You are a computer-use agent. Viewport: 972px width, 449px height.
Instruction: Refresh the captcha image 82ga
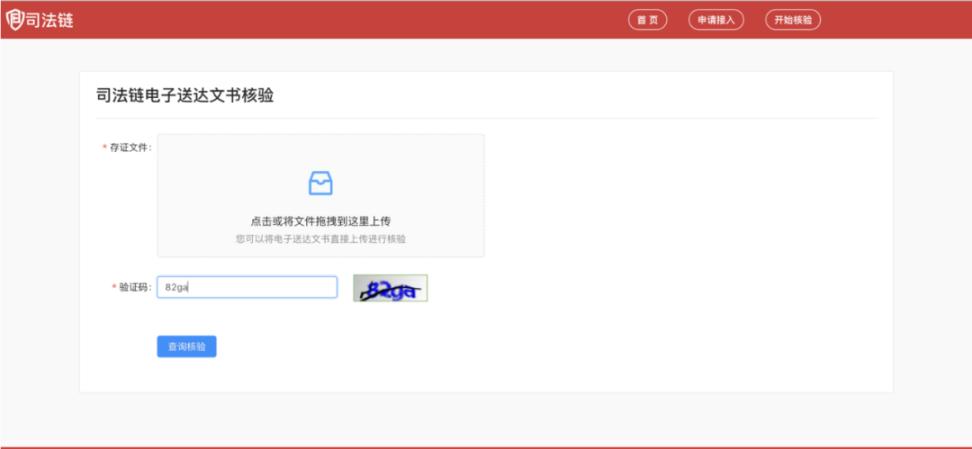click(x=390, y=288)
